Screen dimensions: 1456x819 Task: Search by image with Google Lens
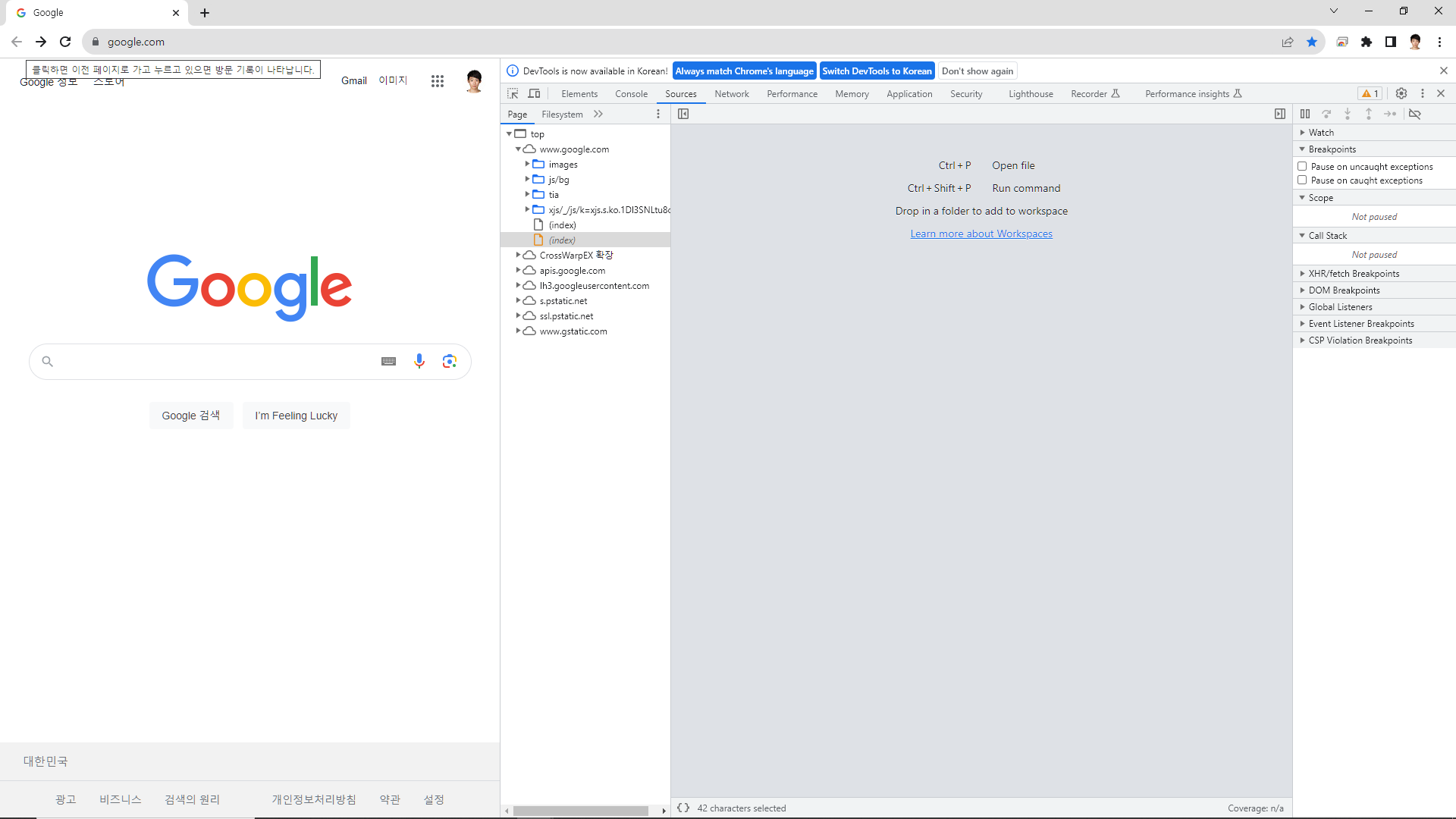(450, 361)
